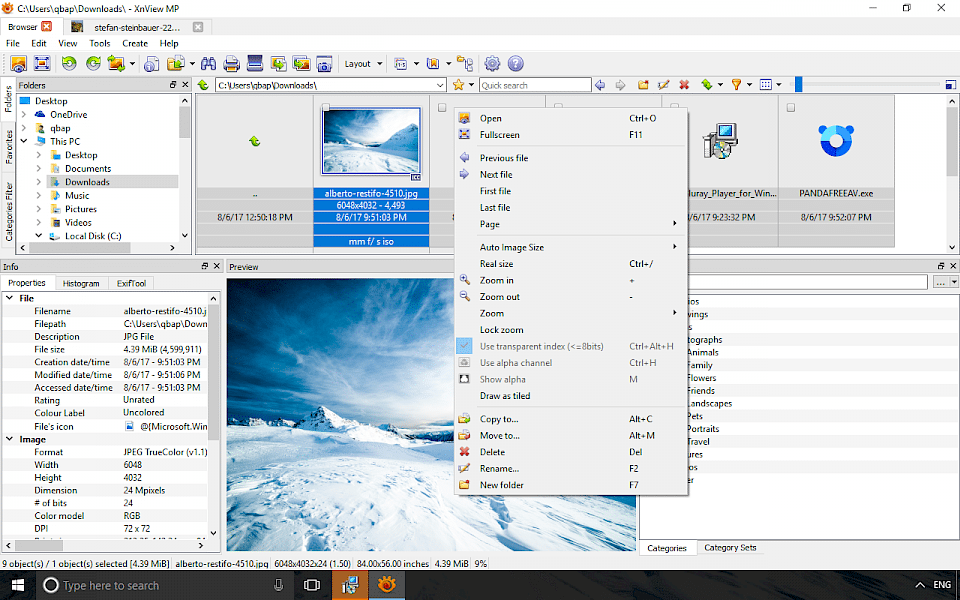Click the New folder icon in browser bar
The height and width of the screenshot is (600, 960).
pyautogui.click(x=643, y=85)
